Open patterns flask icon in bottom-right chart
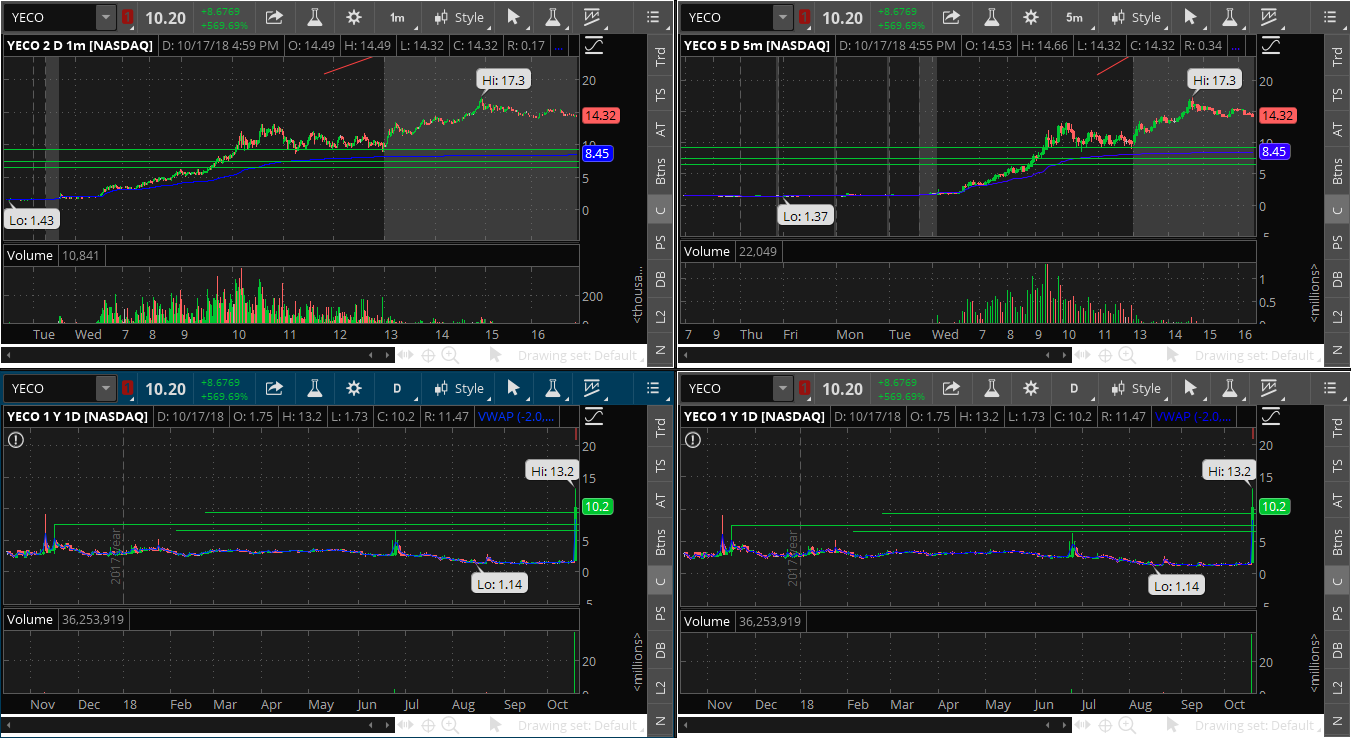 (1228, 388)
